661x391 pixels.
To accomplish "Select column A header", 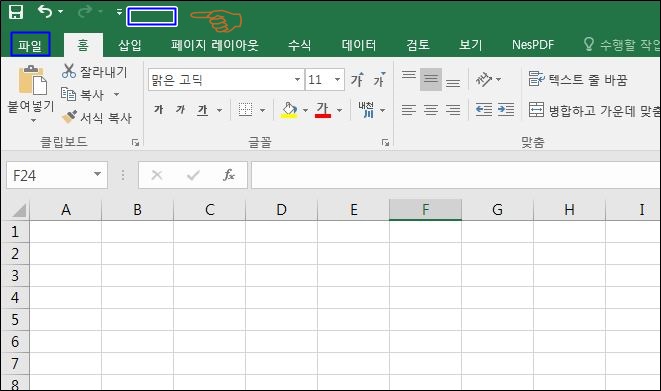I will (x=66, y=209).
